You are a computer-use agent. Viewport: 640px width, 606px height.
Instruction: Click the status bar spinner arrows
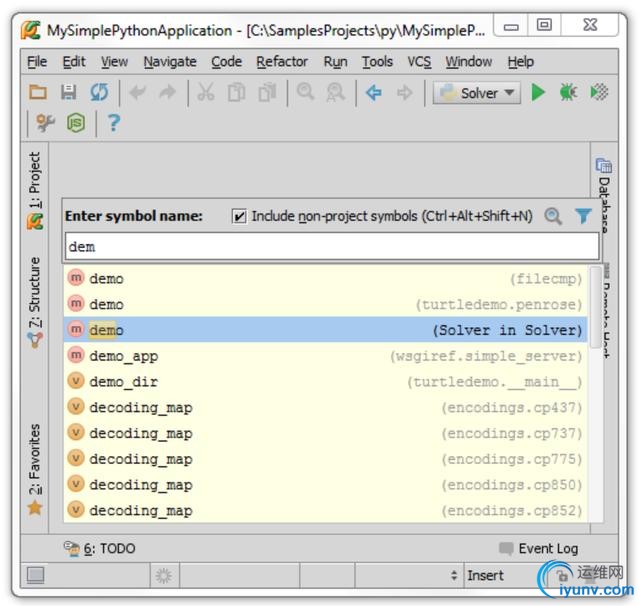(x=454, y=576)
